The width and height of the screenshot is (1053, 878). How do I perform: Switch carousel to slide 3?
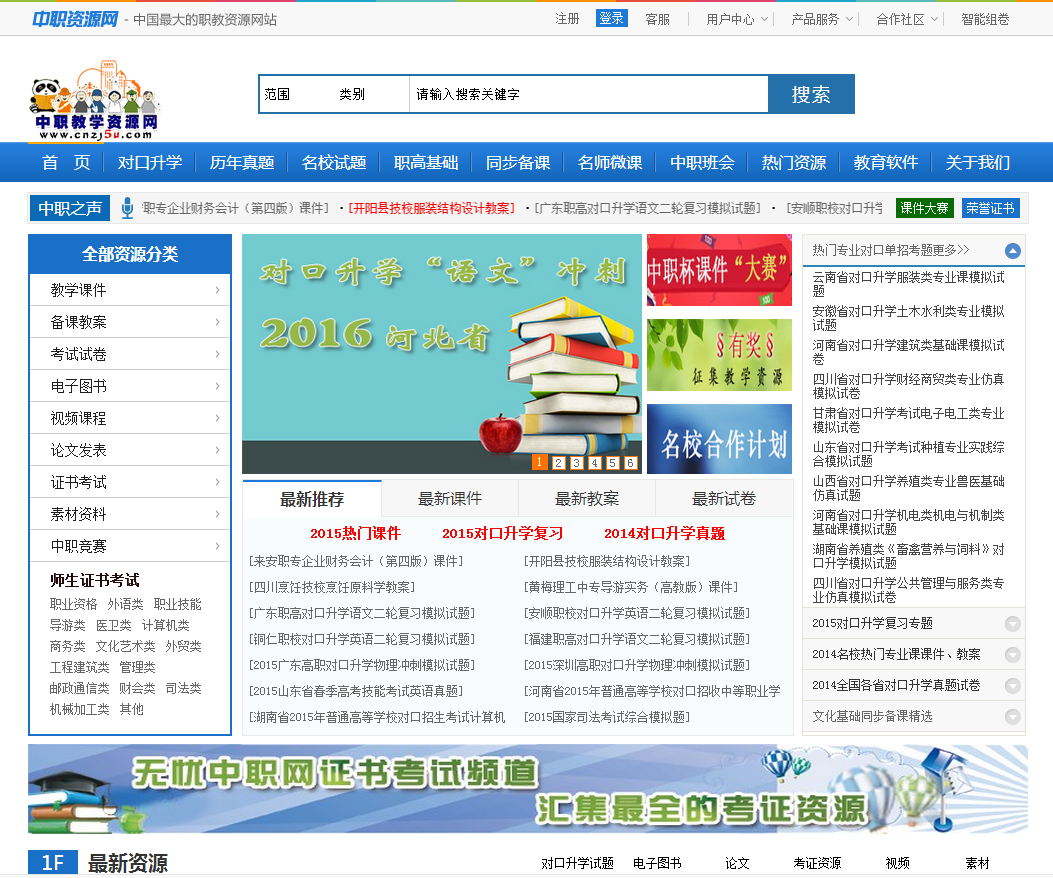click(x=576, y=462)
